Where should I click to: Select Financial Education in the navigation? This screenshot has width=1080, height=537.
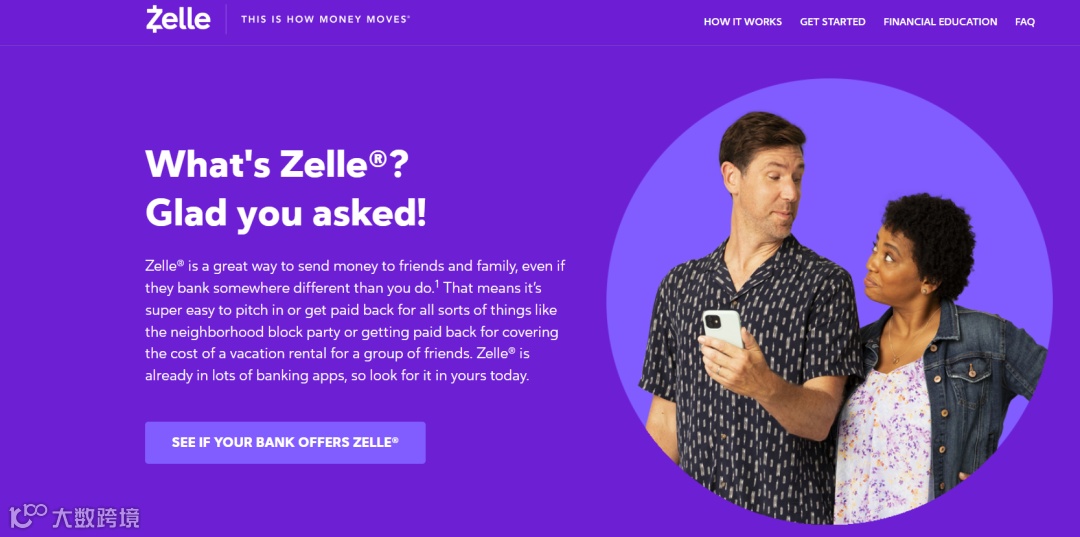tap(940, 22)
